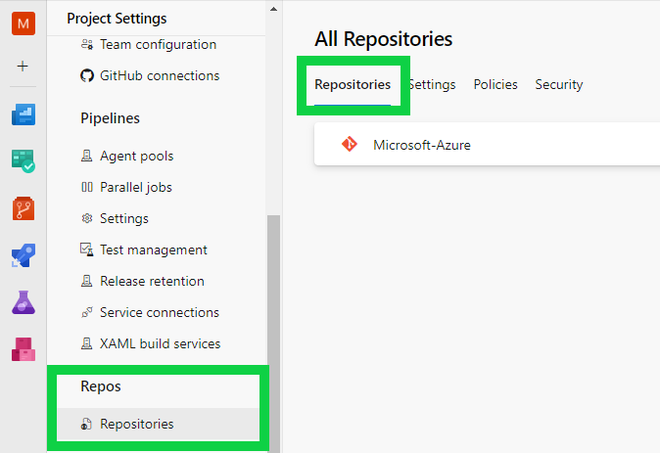Open GitHub connections settings

[159, 76]
